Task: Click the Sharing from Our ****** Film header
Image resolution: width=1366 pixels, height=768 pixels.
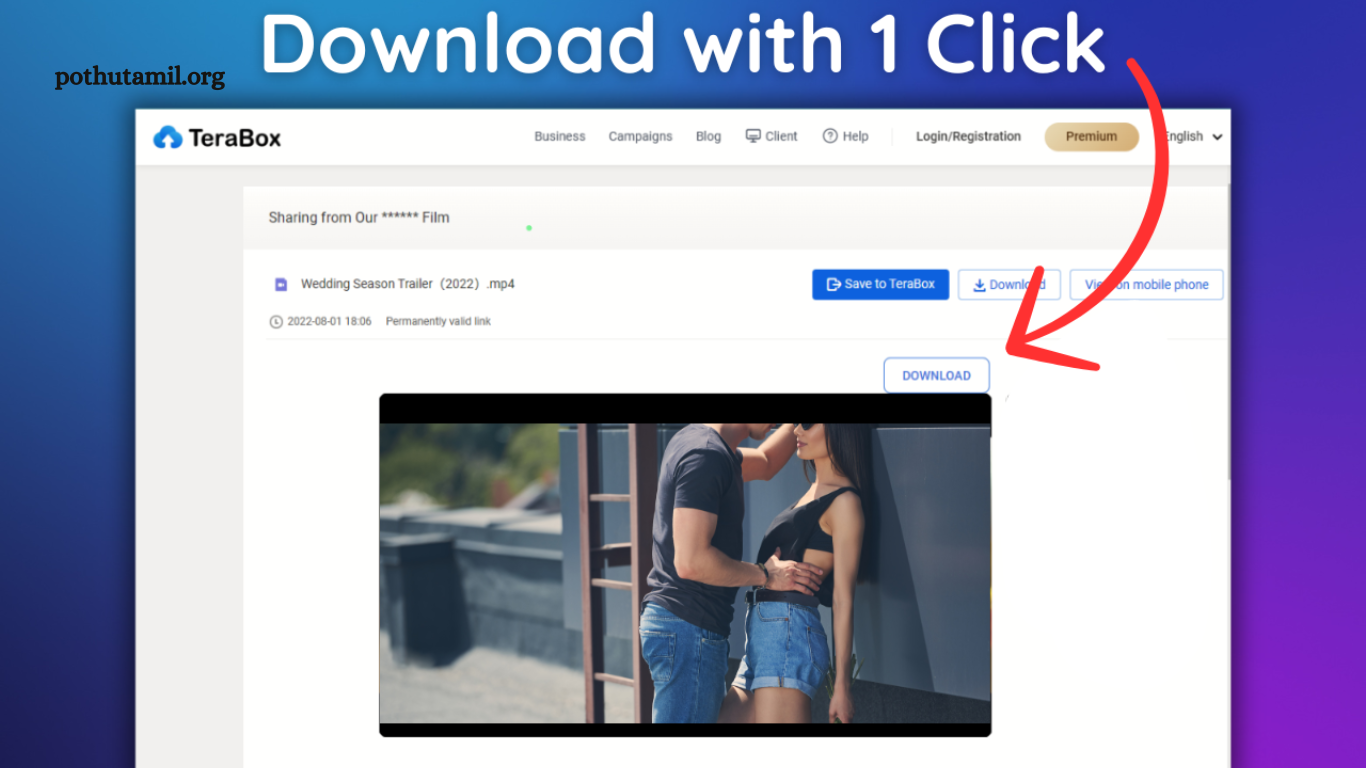Action: click(359, 217)
